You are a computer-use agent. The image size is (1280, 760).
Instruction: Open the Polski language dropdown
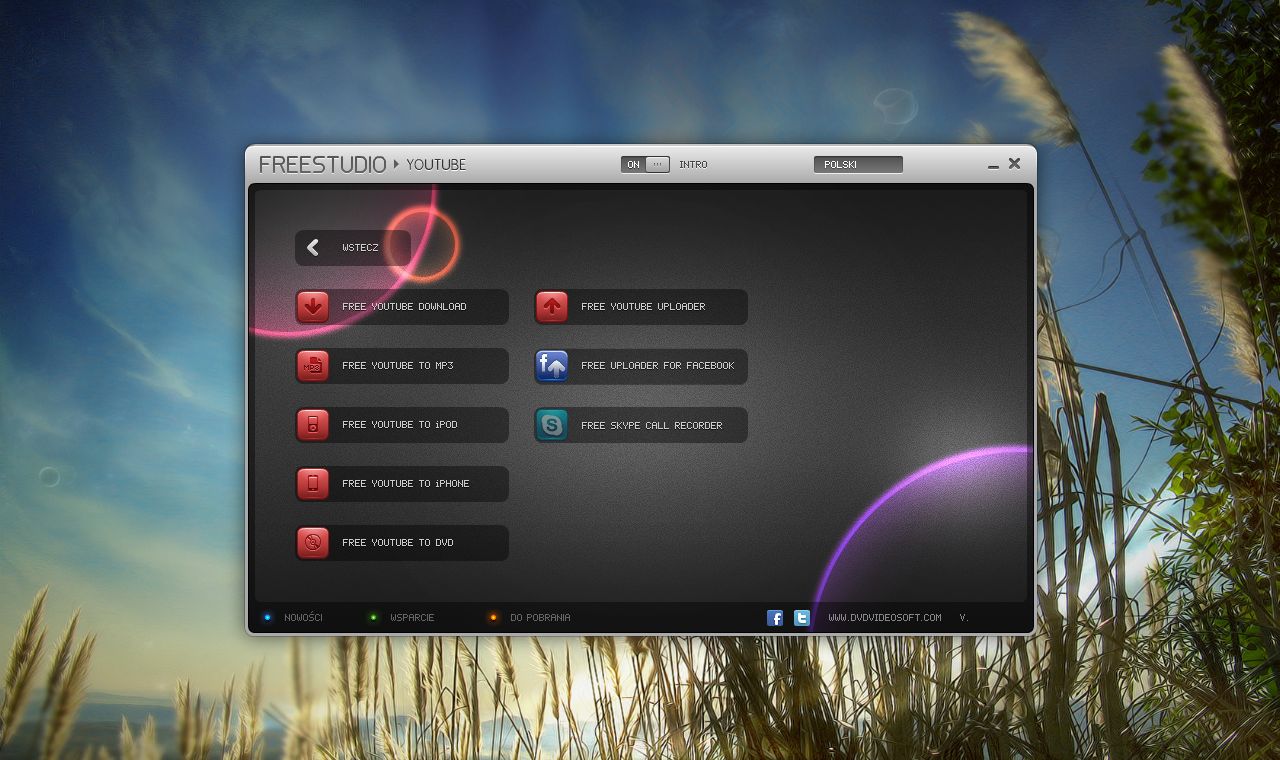[x=858, y=165]
